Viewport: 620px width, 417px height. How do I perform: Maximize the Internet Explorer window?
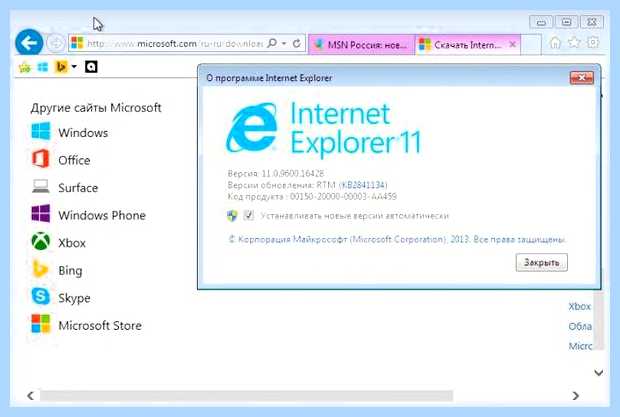point(566,22)
